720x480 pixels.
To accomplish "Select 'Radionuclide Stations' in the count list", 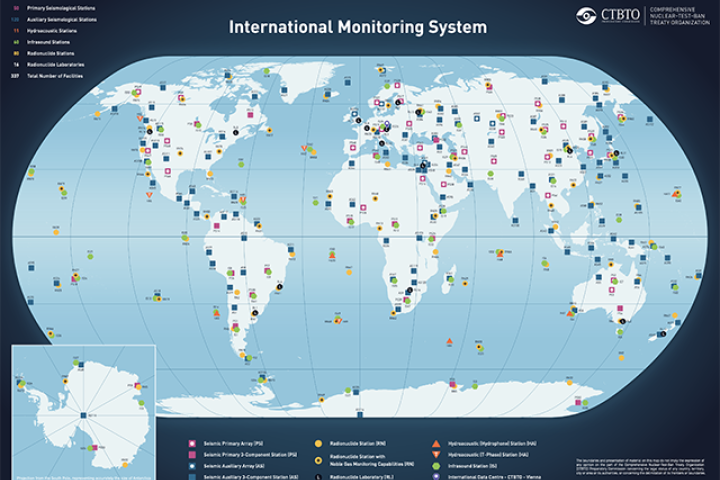I will (51, 54).
